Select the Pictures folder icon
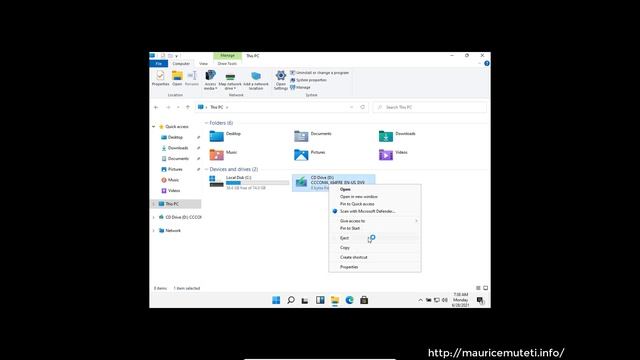 click(x=301, y=155)
